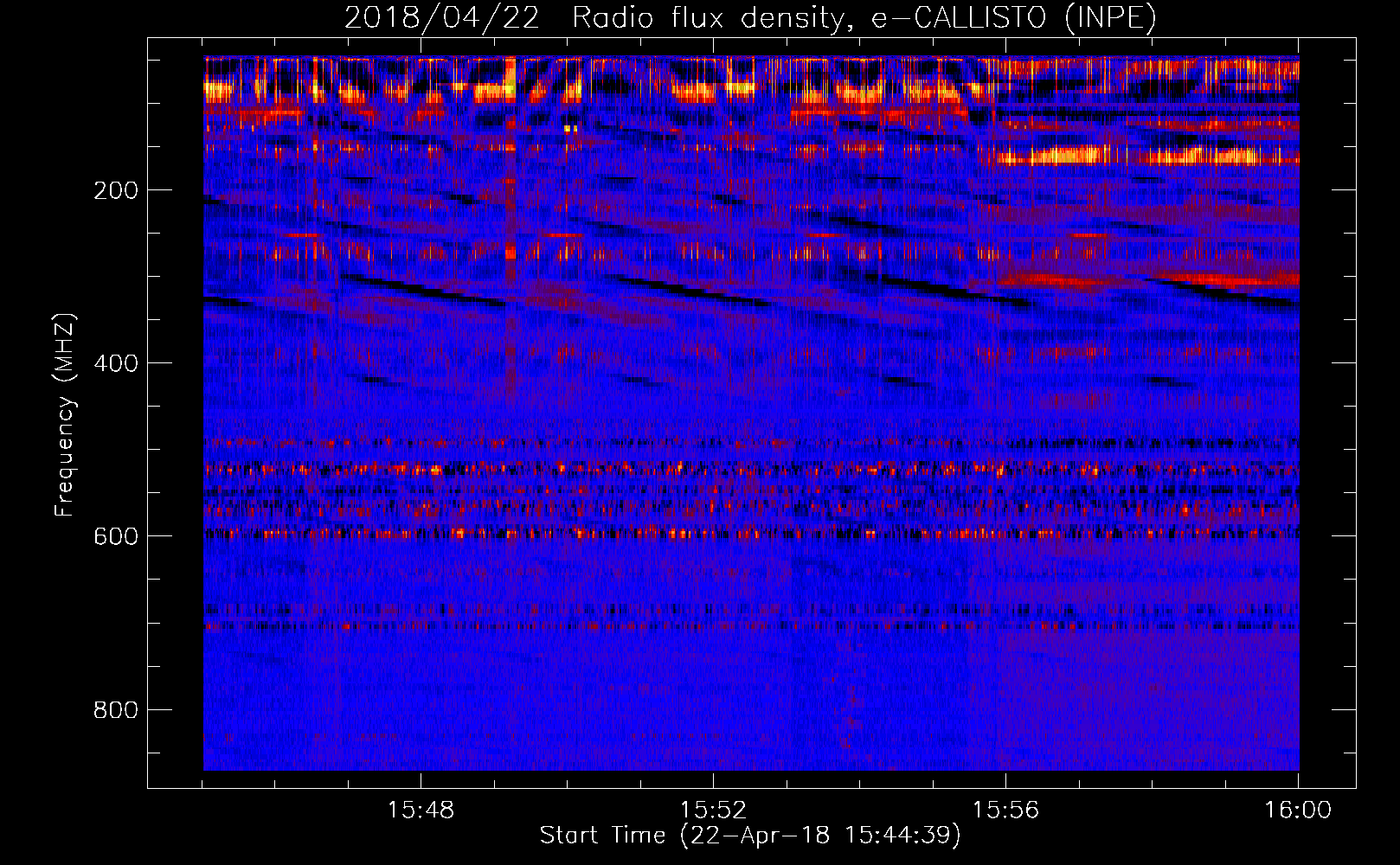Click the 800 frequency tick label
The image size is (1400, 865).
(x=116, y=710)
